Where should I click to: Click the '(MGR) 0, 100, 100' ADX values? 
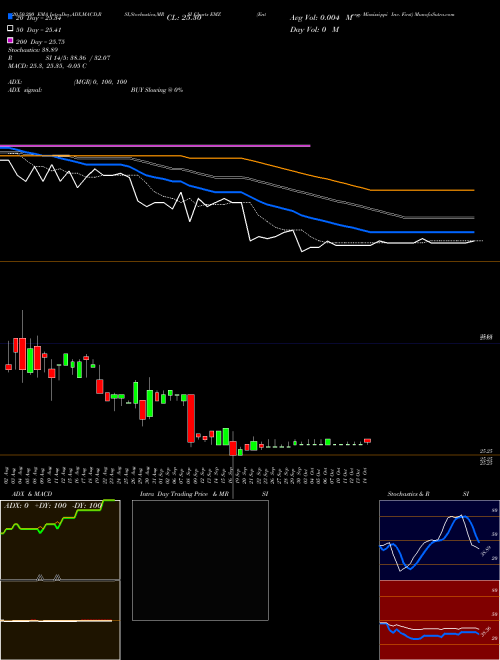[100, 82]
